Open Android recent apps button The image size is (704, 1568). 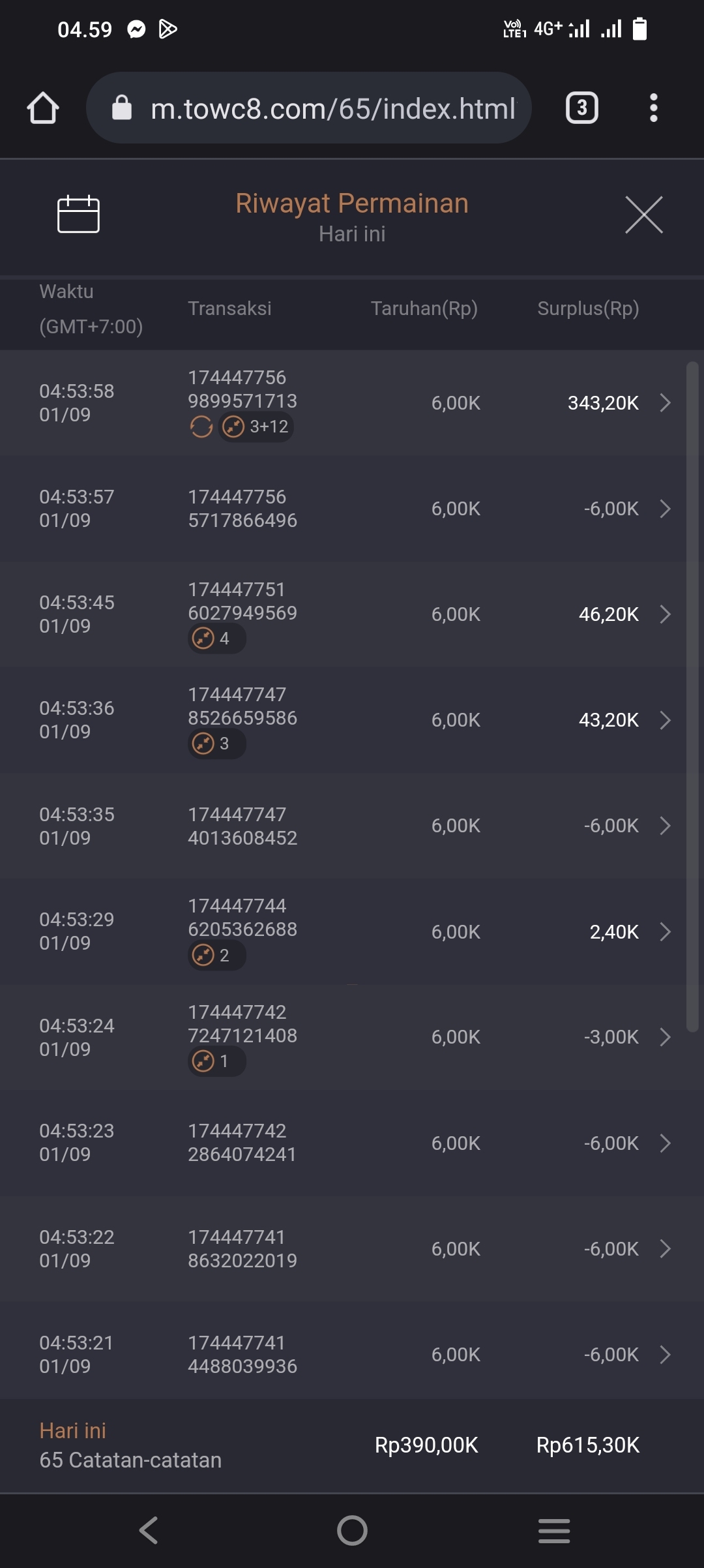(x=554, y=1530)
